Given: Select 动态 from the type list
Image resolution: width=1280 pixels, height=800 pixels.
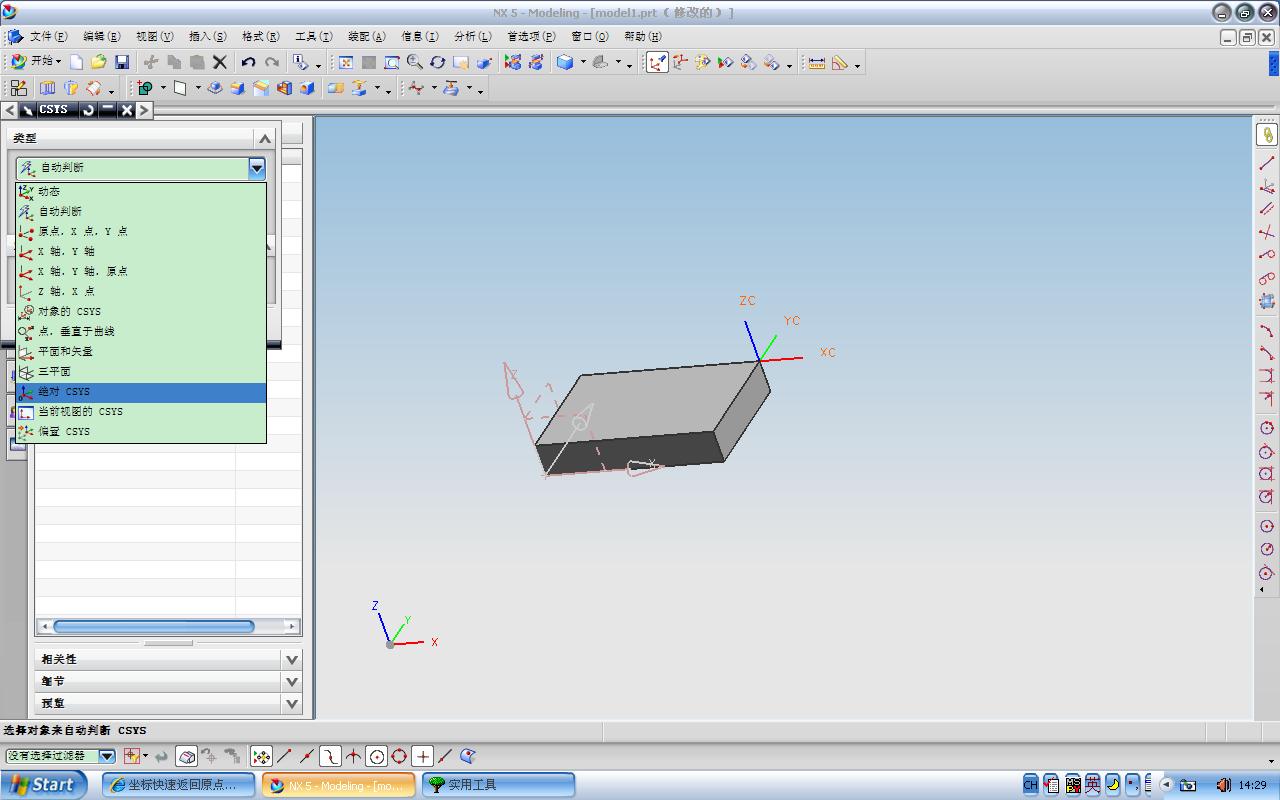Looking at the screenshot, I should (x=141, y=191).
